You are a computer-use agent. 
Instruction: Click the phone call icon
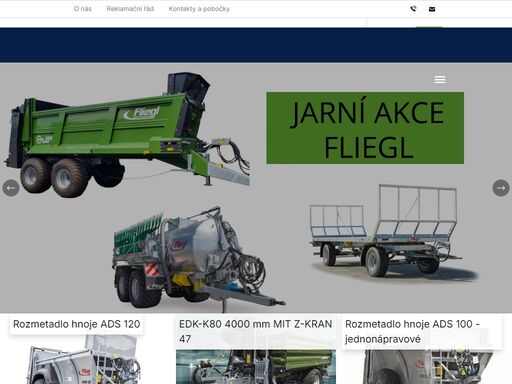coord(413,9)
